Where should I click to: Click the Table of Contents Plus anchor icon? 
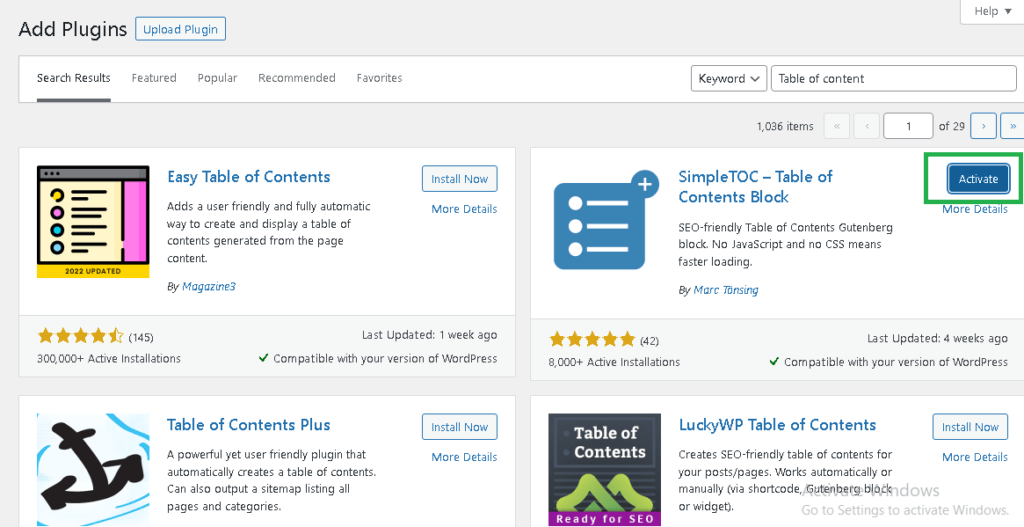point(93,470)
